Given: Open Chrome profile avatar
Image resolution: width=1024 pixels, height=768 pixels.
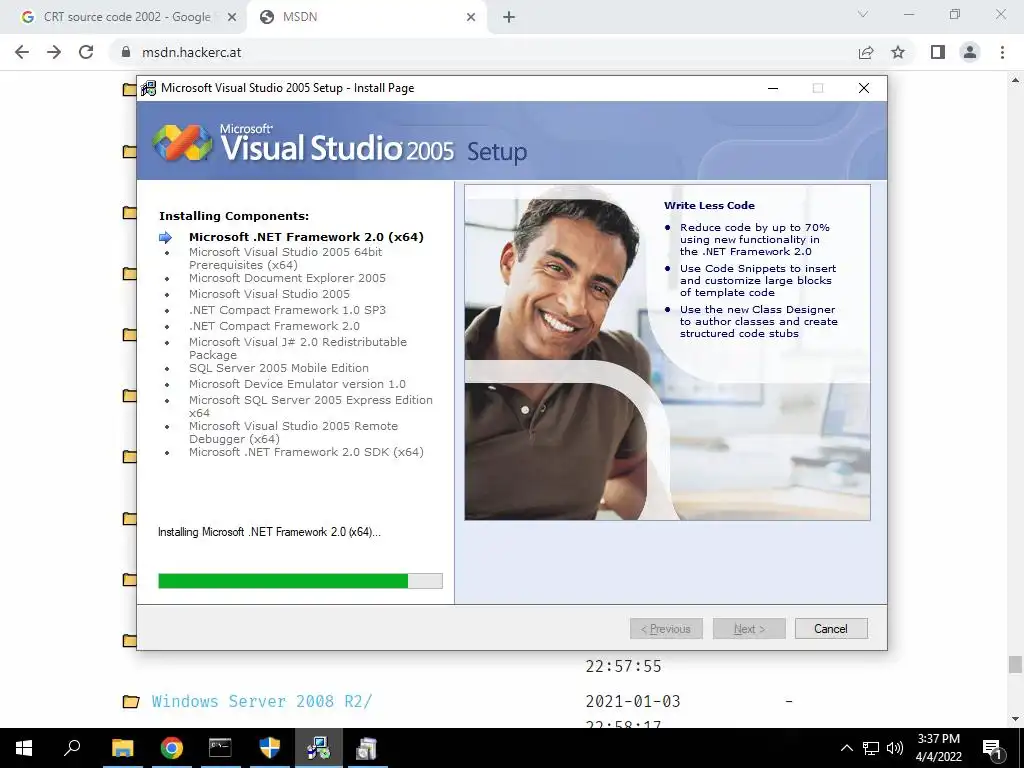Looking at the screenshot, I should (970, 52).
